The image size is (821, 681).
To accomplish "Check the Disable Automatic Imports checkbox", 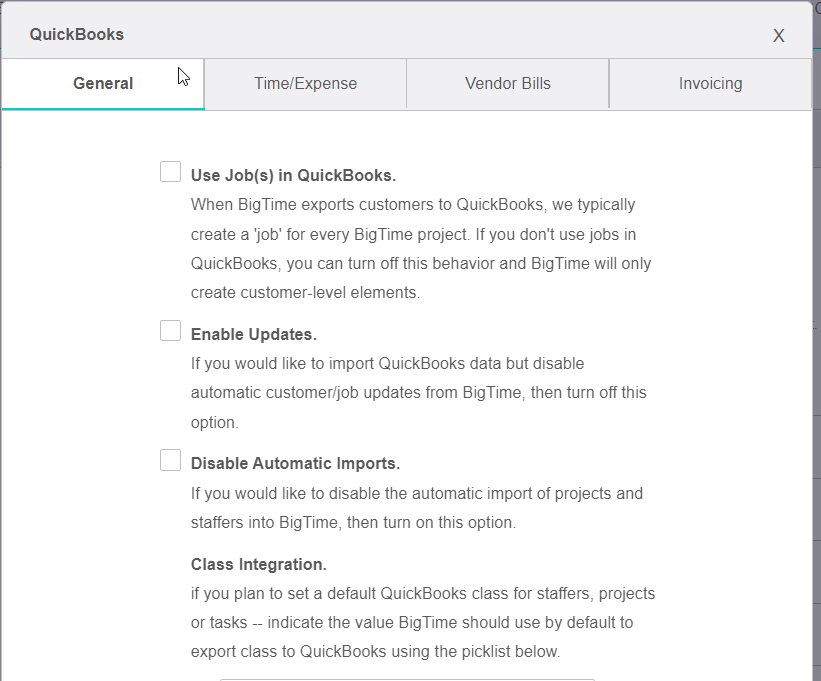I will click(171, 461).
